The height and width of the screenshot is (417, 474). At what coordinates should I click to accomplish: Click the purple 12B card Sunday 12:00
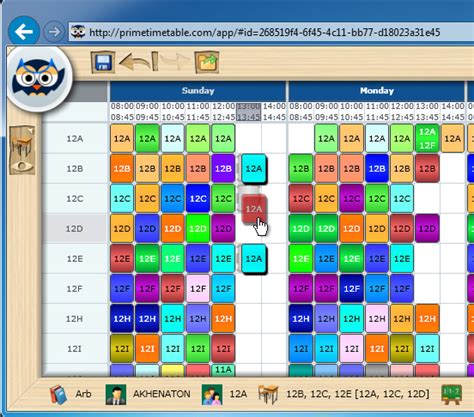pos(223,169)
